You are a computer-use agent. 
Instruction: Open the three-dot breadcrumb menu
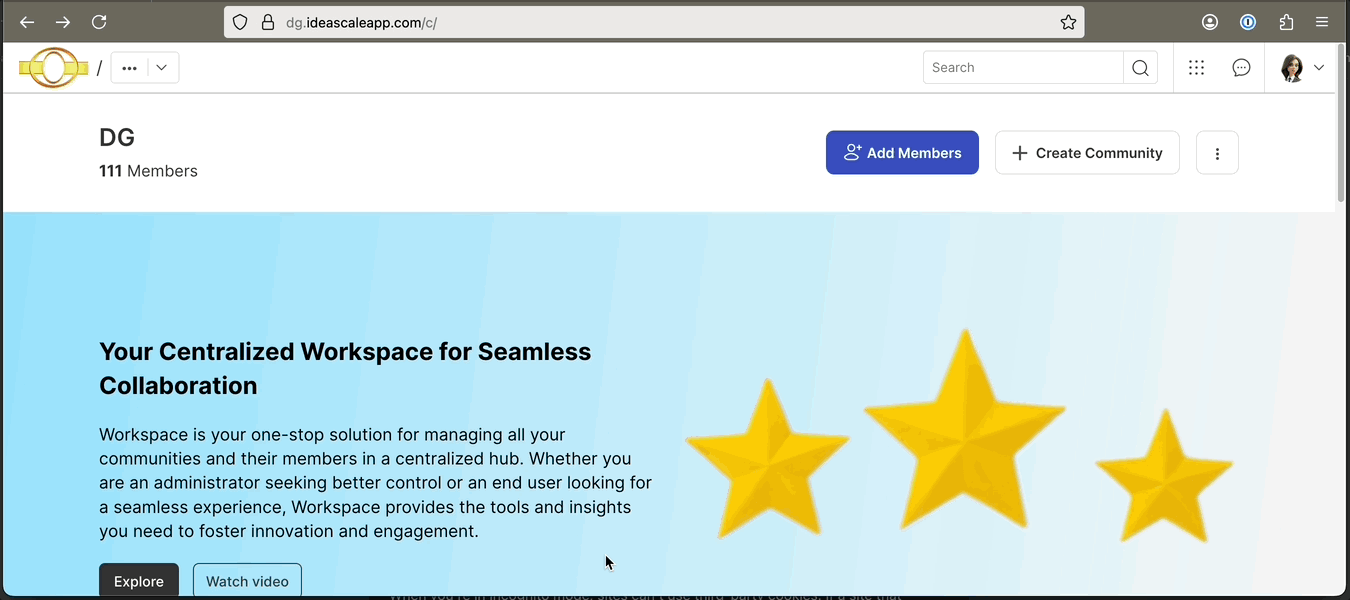click(129, 68)
